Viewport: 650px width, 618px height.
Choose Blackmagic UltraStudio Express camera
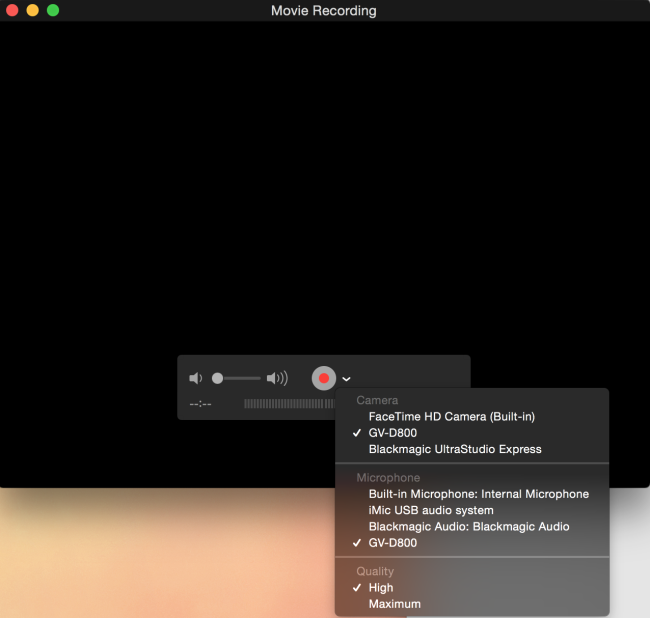454,449
